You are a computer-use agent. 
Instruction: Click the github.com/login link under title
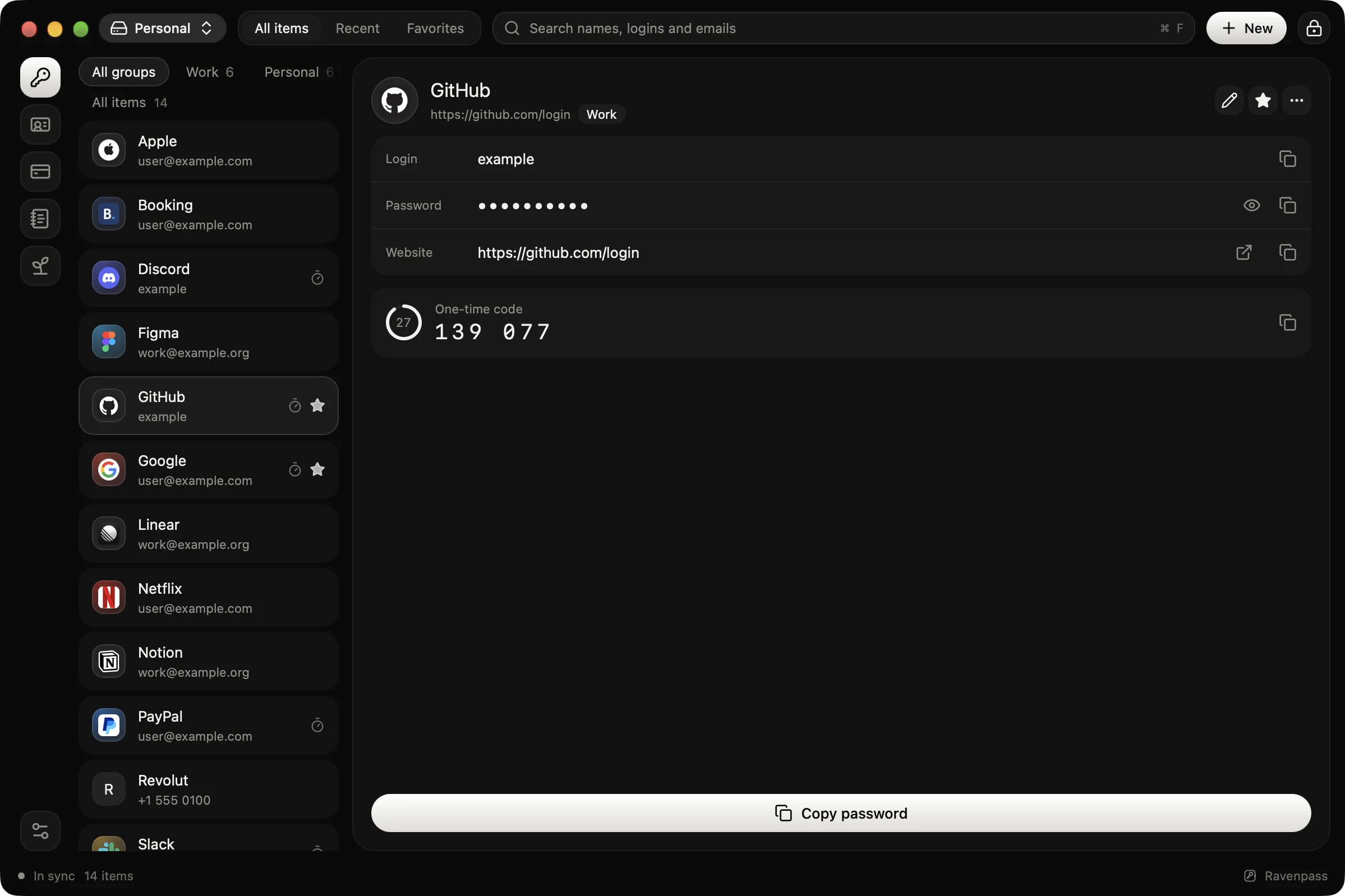pyautogui.click(x=500, y=114)
